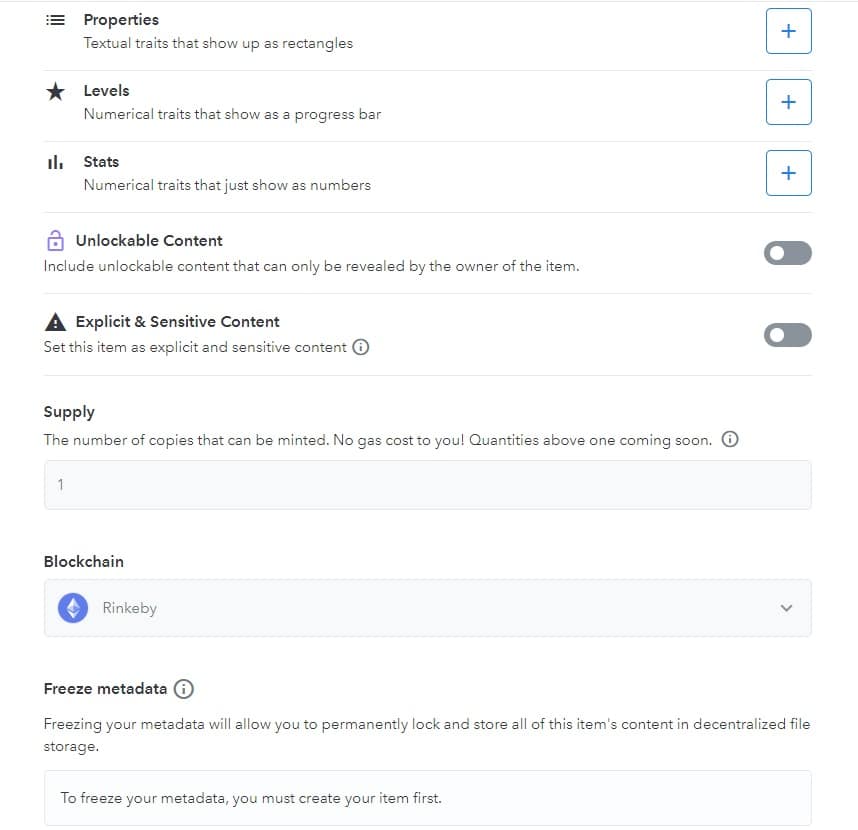
Task: Enable the Unlockable Content toggle
Action: click(788, 254)
